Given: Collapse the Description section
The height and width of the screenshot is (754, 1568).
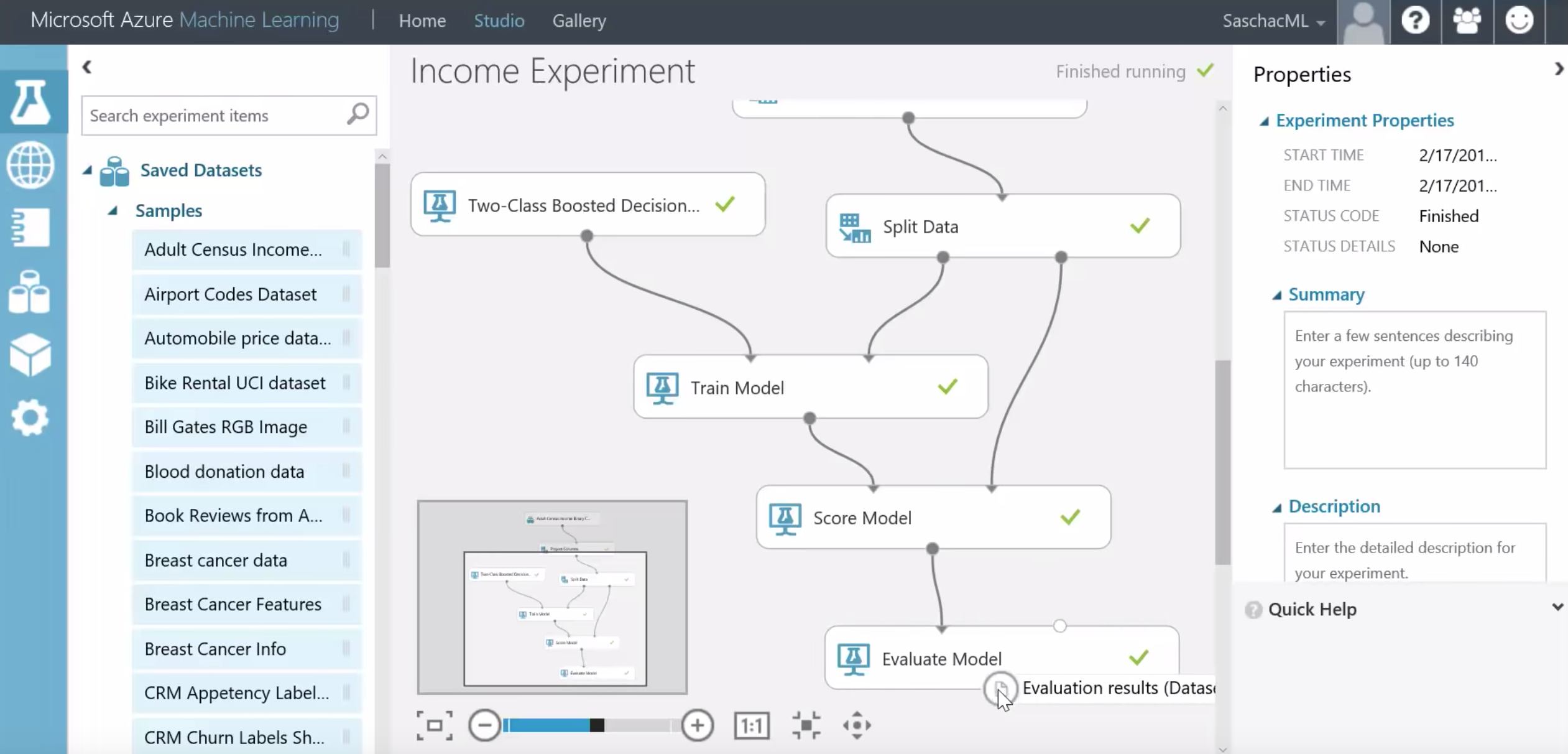Looking at the screenshot, I should point(1277,507).
